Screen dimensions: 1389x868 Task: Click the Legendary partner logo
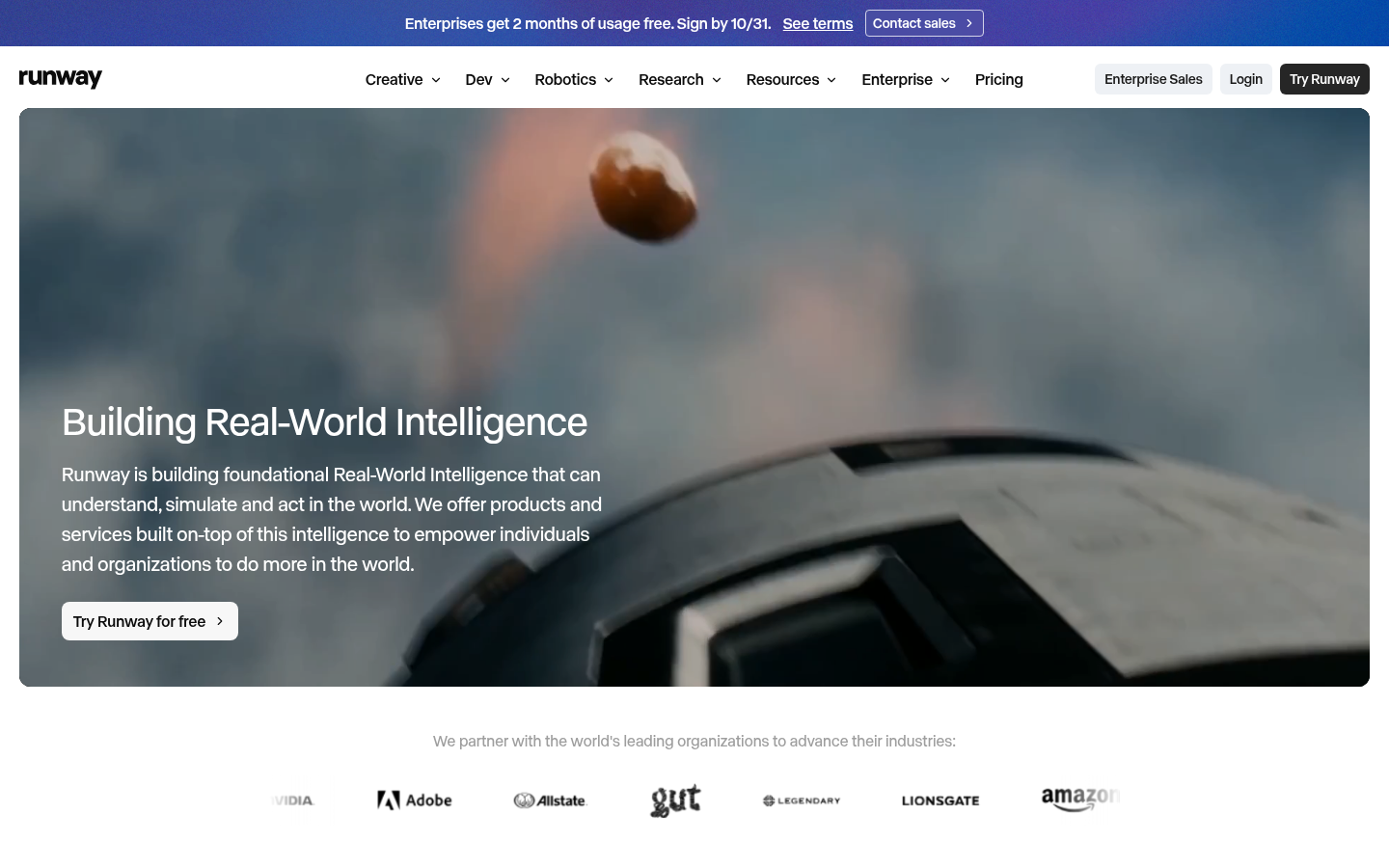(x=802, y=800)
